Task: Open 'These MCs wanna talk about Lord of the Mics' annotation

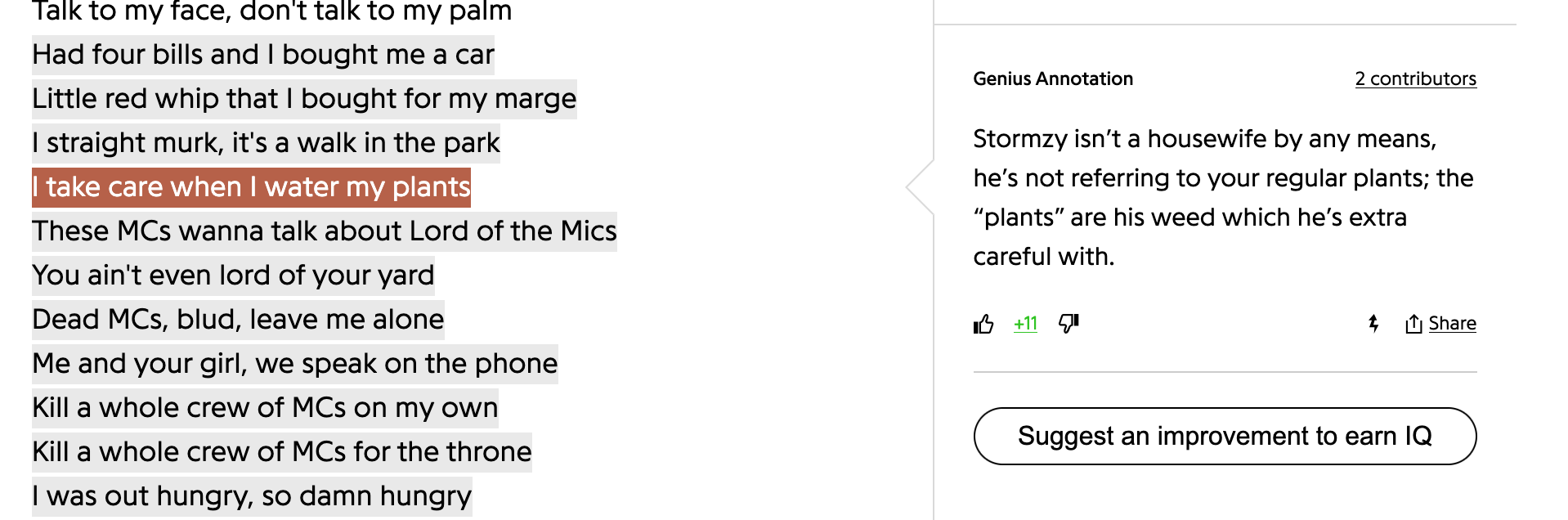Action: [325, 231]
